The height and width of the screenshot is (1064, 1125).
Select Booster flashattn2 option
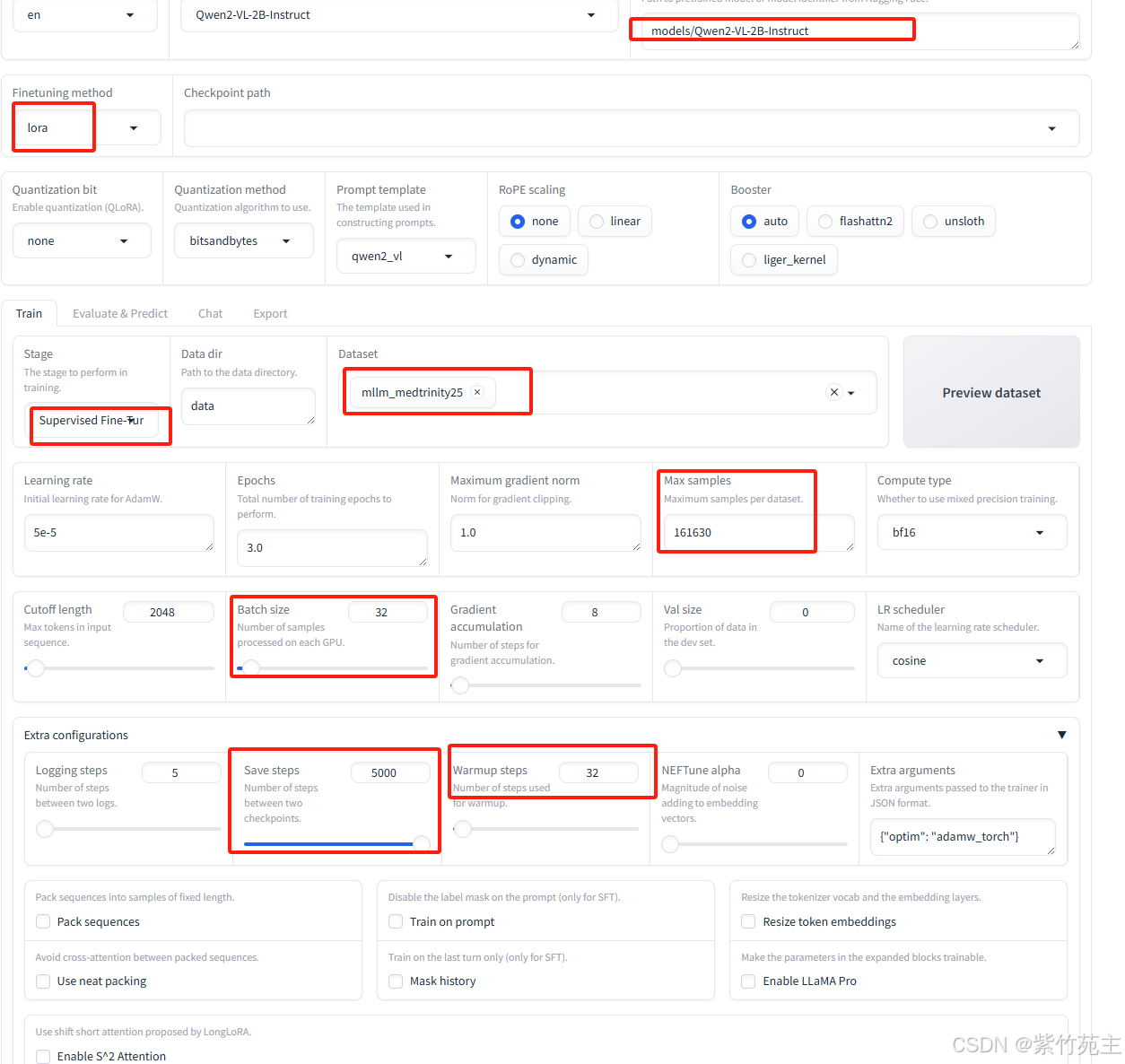coord(855,222)
